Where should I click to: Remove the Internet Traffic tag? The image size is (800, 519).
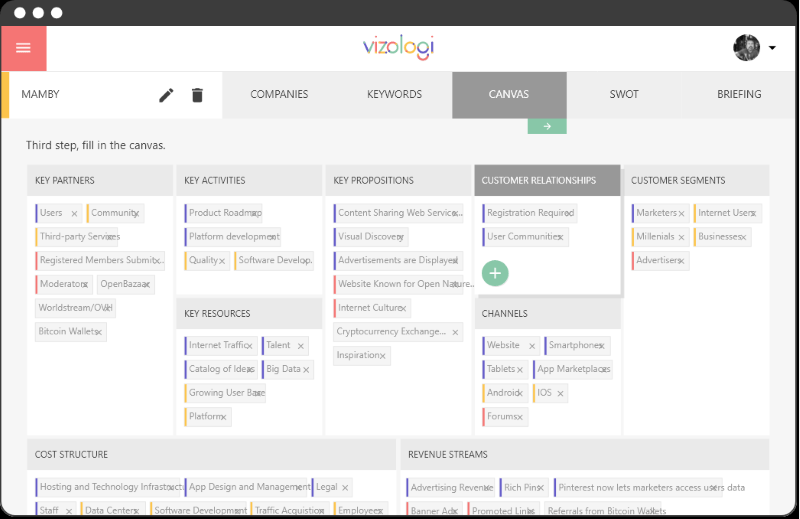tap(249, 346)
